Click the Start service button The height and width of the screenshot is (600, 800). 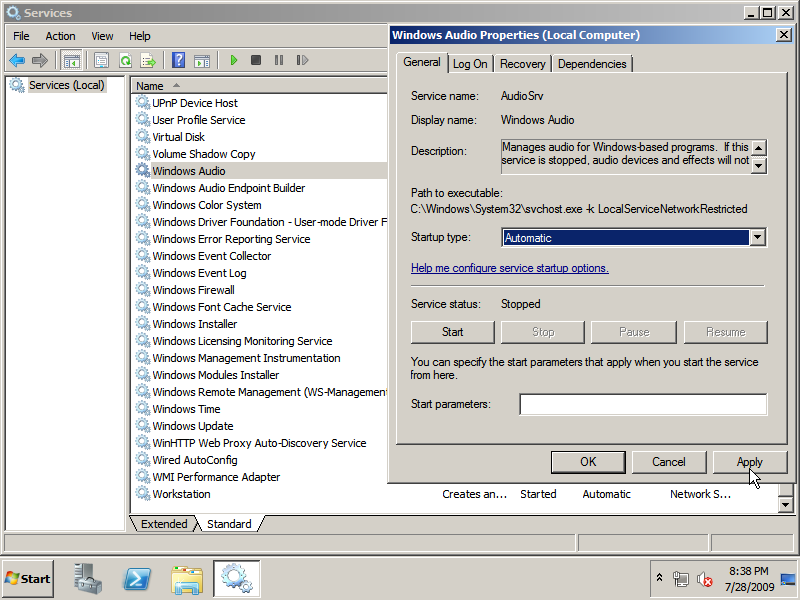click(453, 332)
